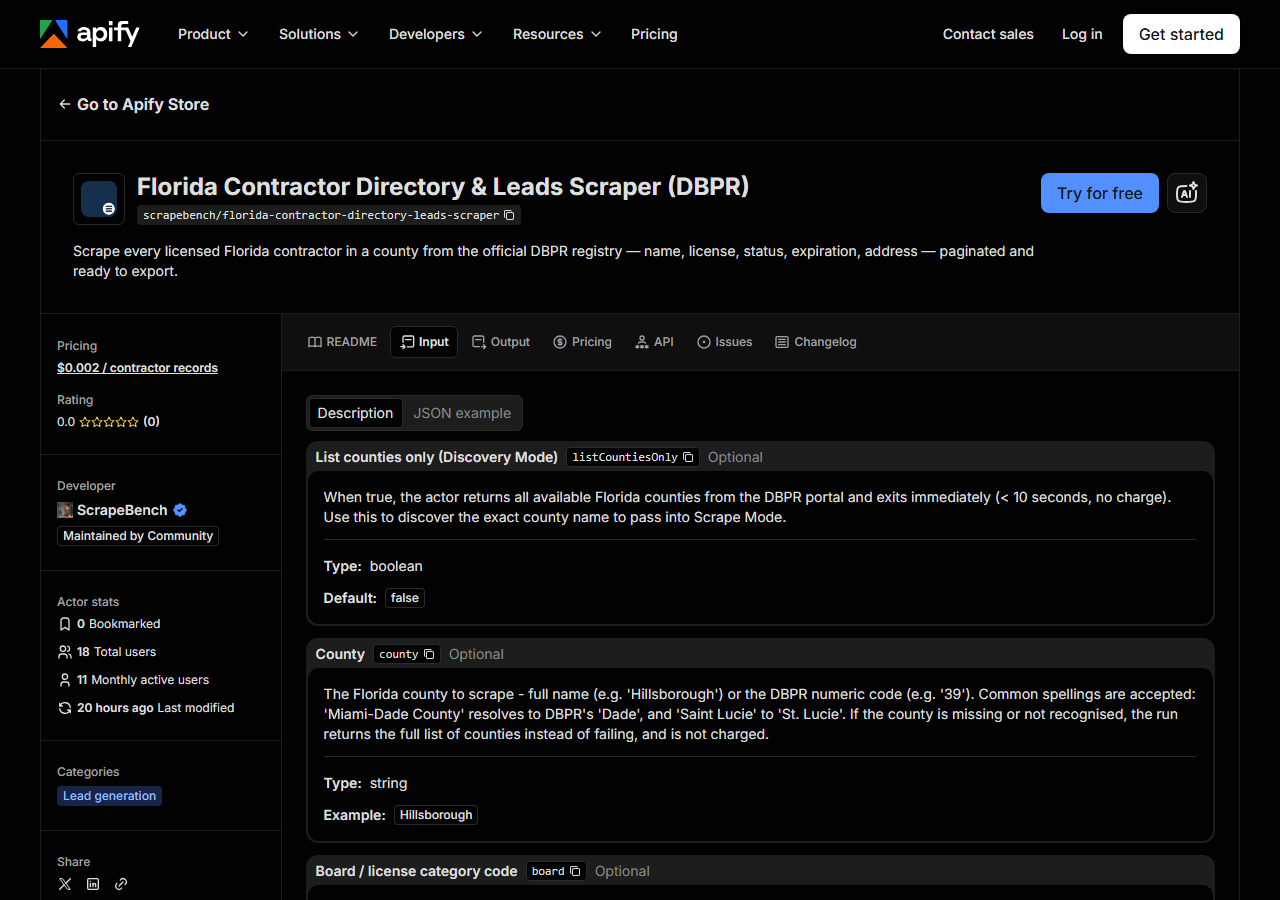This screenshot has width=1280, height=900.
Task: Select the Input tab
Action: coord(424,342)
